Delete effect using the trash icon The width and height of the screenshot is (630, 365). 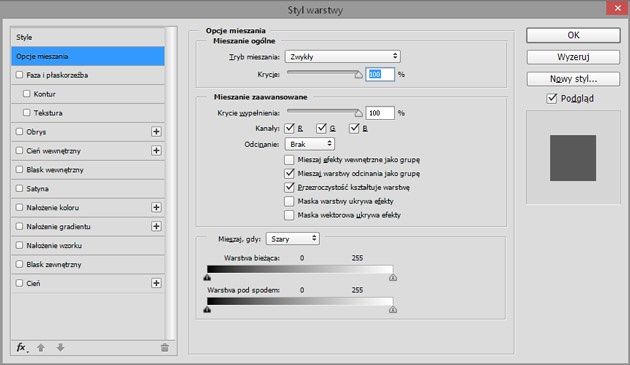165,347
